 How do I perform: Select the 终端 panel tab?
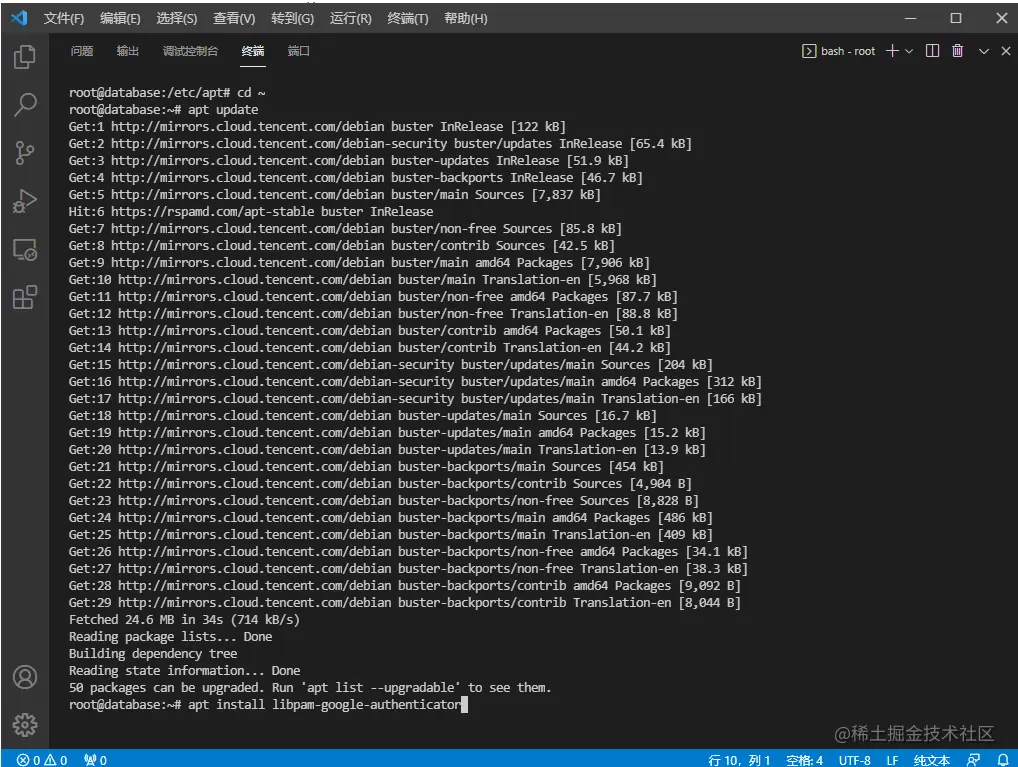pyautogui.click(x=253, y=51)
